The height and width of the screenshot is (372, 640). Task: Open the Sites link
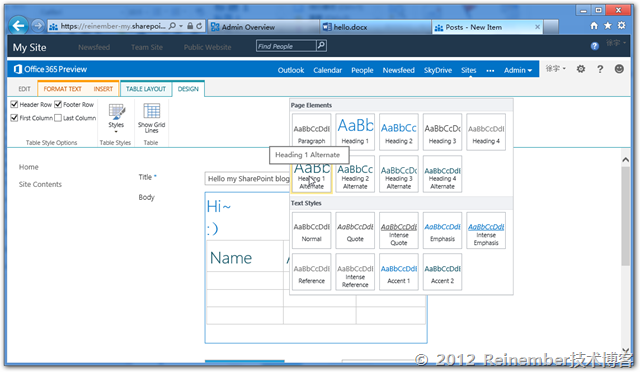469,70
